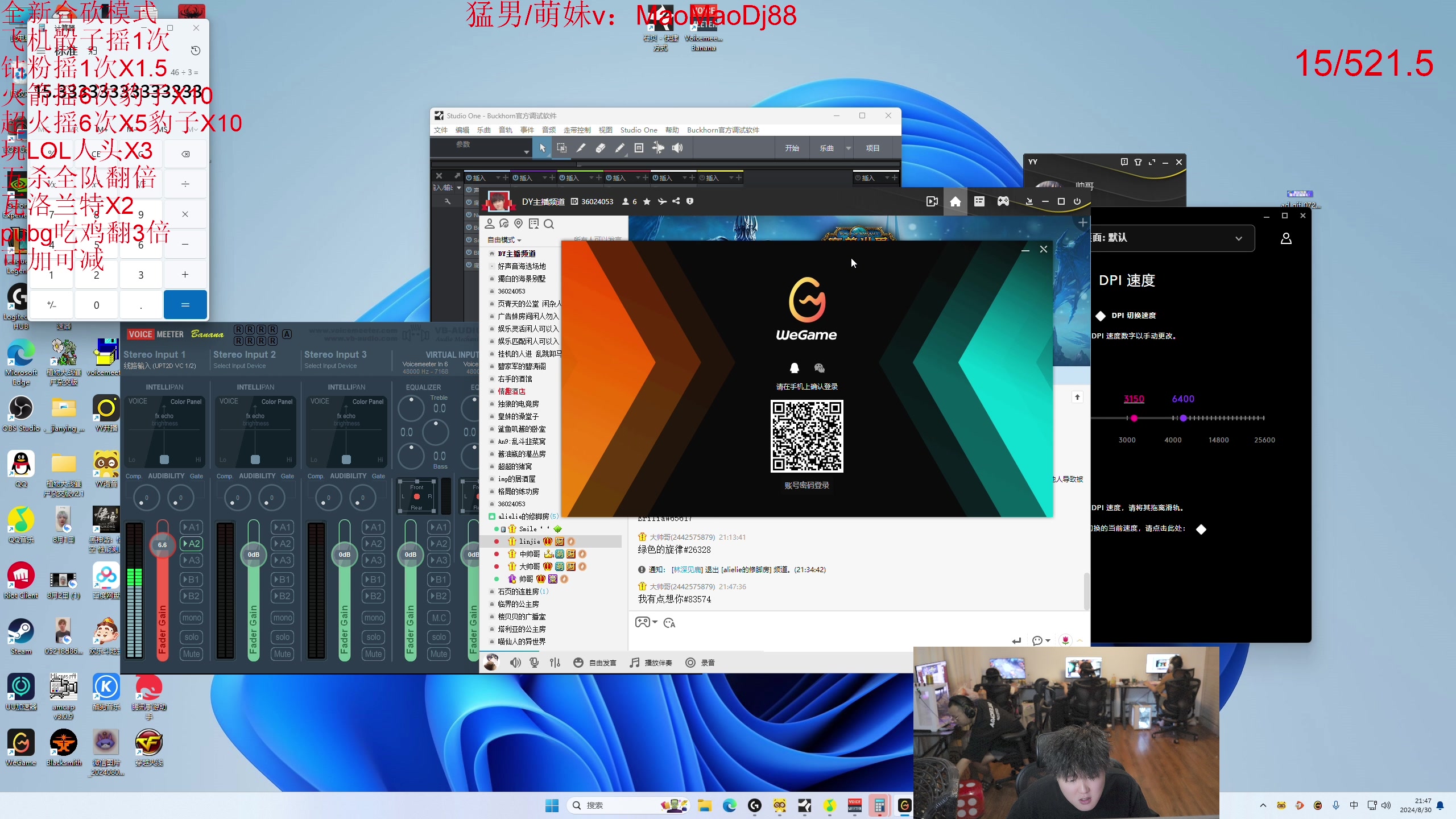The height and width of the screenshot is (819, 1456).
Task: Open calculator history icon
Action: [x=196, y=51]
